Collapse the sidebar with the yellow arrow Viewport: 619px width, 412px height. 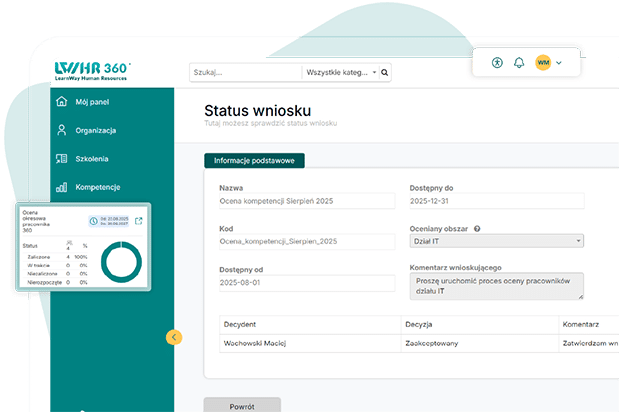coord(174,337)
